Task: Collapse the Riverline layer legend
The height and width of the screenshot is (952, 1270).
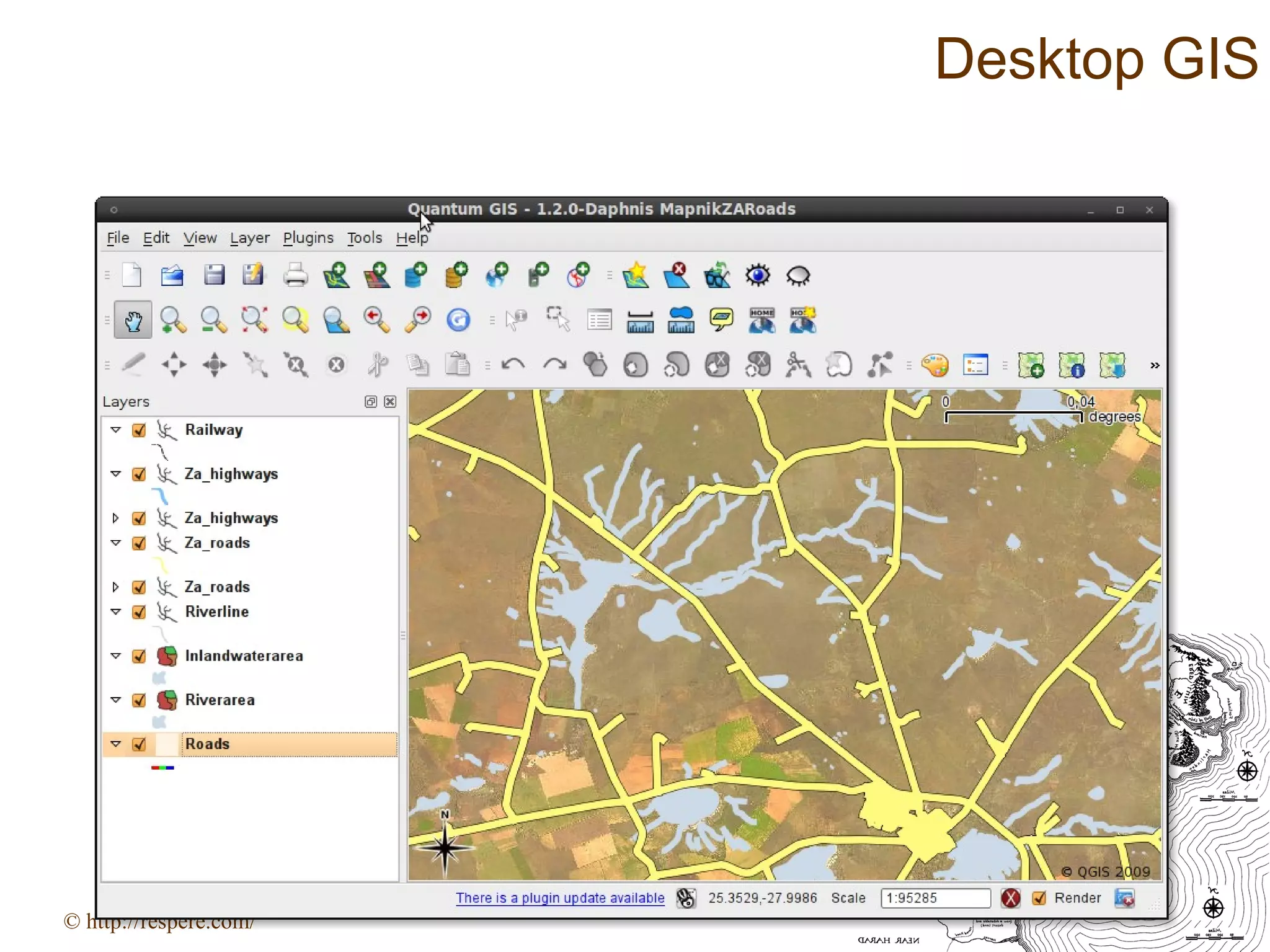Action: pyautogui.click(x=115, y=611)
